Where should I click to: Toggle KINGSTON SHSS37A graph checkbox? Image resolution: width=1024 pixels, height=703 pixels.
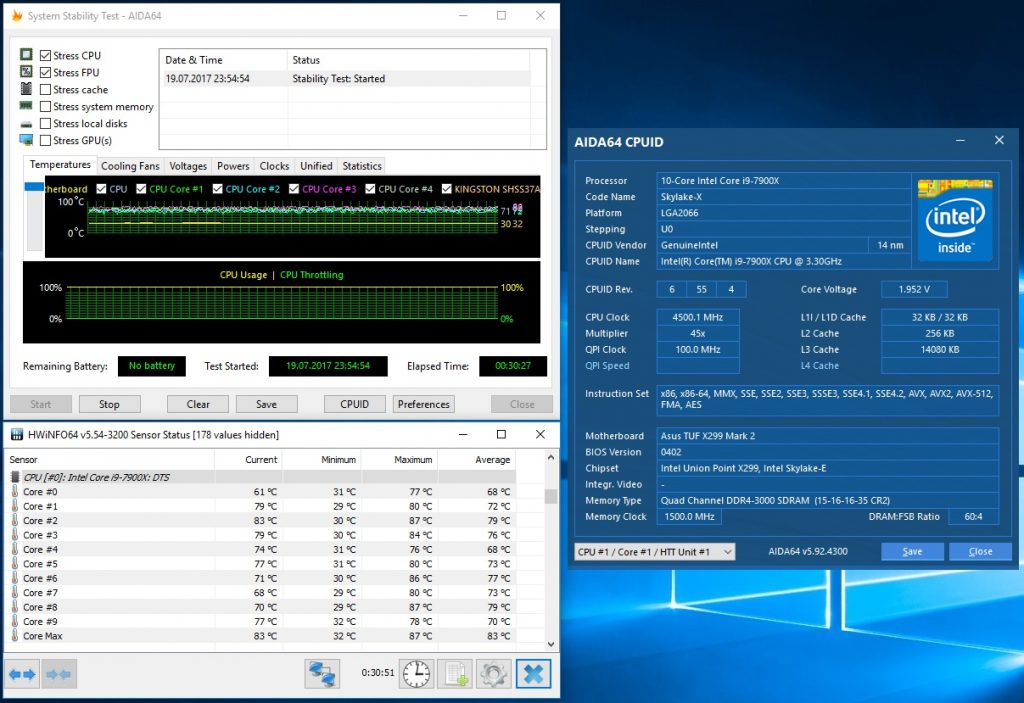point(447,189)
